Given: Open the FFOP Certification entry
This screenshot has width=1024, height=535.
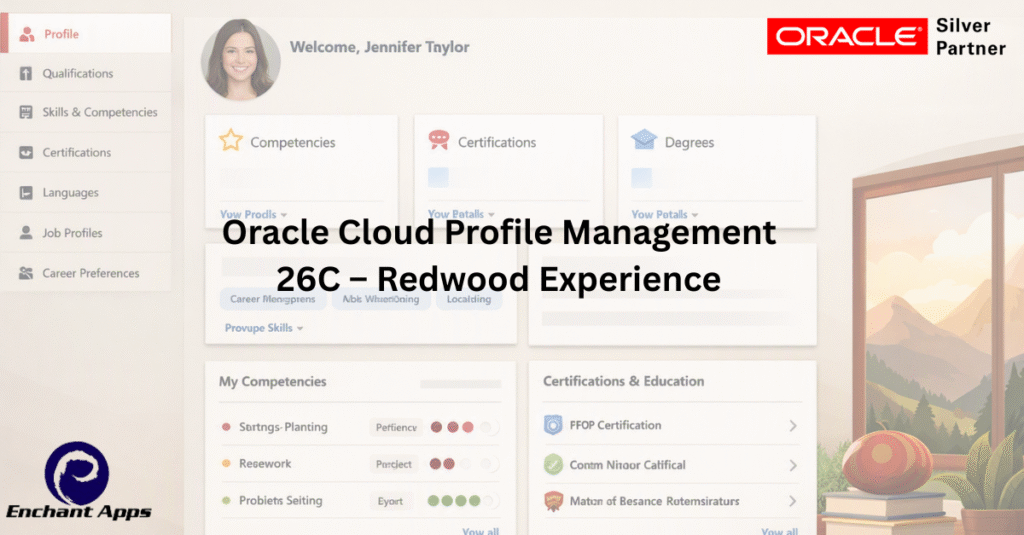Looking at the screenshot, I should point(671,425).
